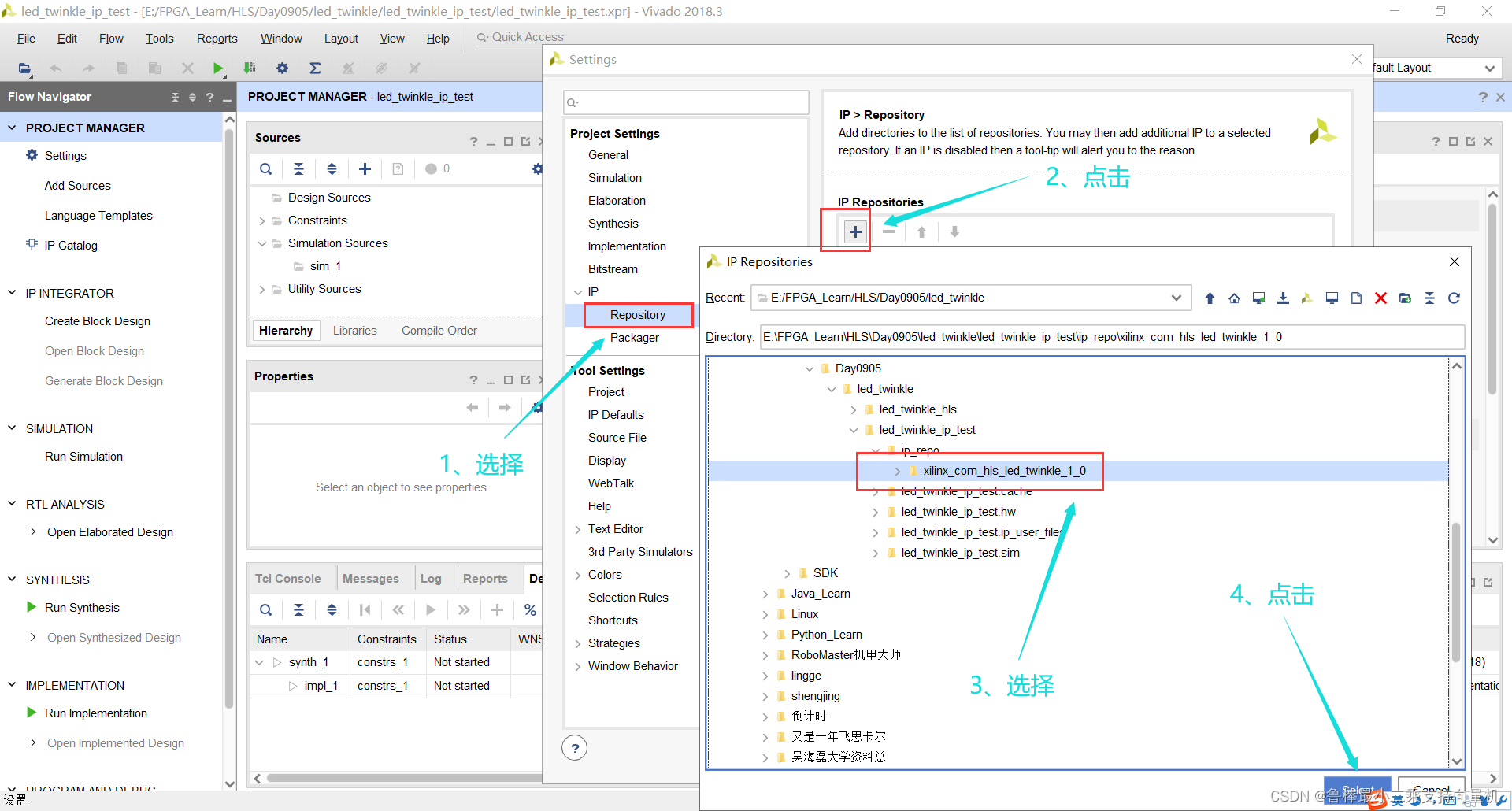
Task: Click IP Catalog in Flow Navigator
Action: tap(71, 246)
